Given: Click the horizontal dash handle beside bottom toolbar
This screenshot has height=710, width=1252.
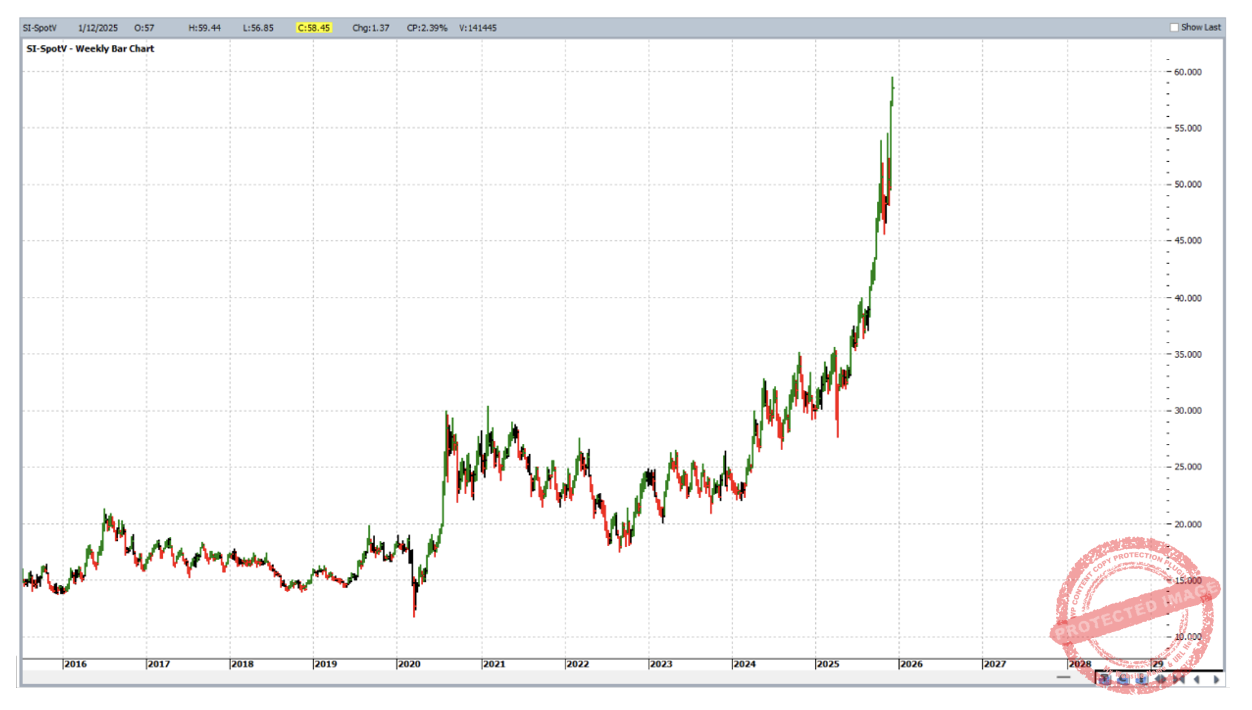Looking at the screenshot, I should [1063, 677].
